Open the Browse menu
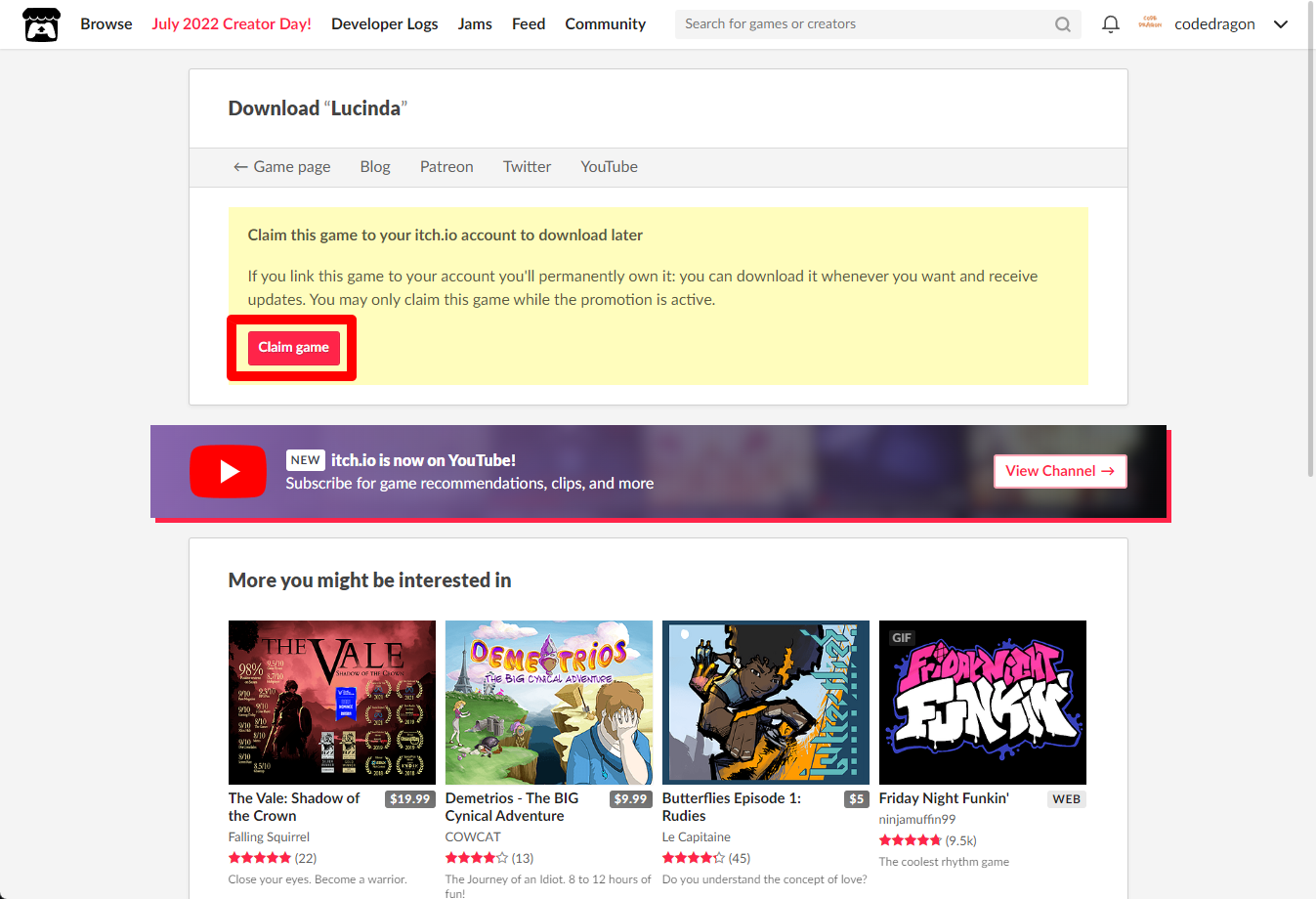 tap(106, 24)
